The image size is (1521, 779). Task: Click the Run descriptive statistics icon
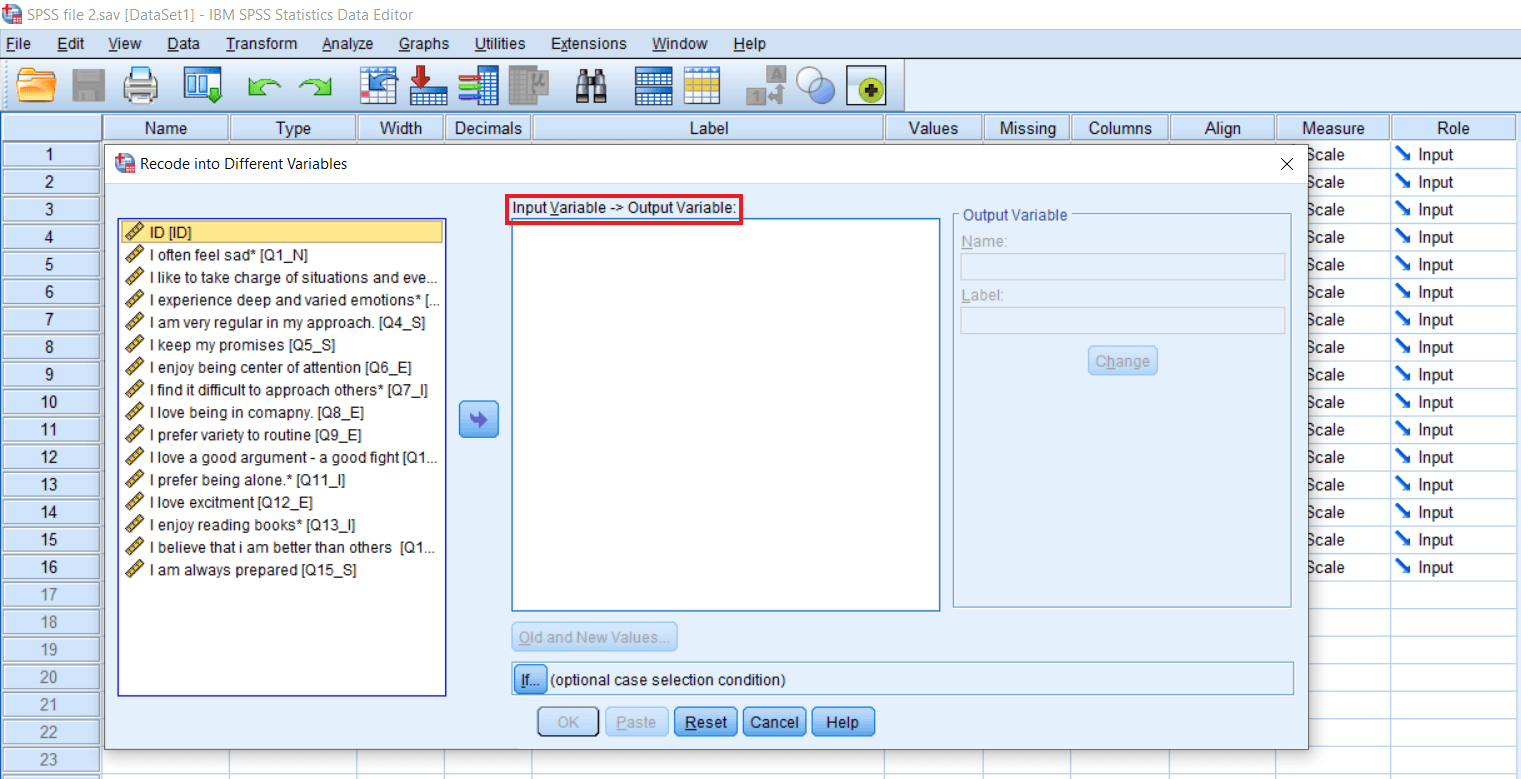click(528, 86)
